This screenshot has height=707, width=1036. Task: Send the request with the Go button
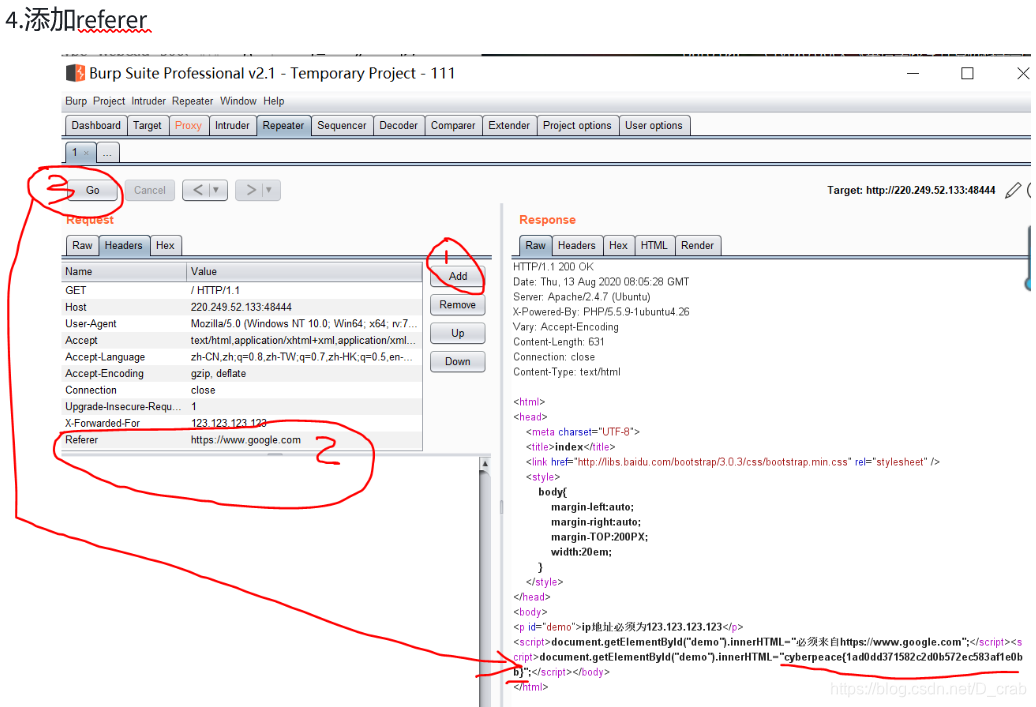tap(92, 190)
